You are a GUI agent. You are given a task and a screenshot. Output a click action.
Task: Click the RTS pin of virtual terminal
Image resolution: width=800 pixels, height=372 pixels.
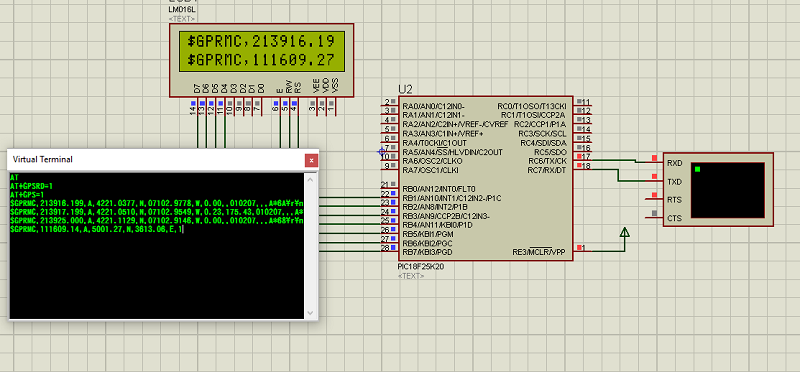674,200
